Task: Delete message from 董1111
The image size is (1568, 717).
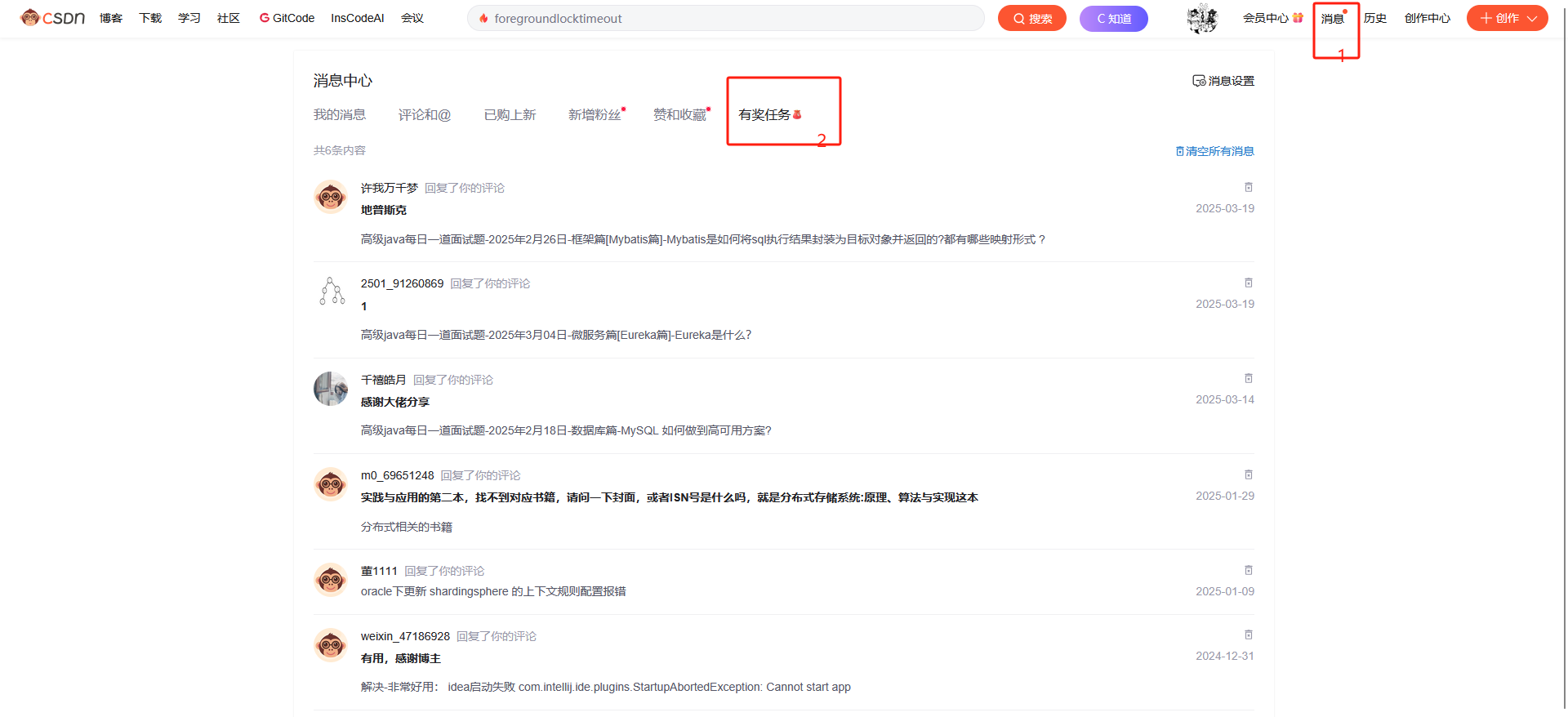Action: 1248,571
